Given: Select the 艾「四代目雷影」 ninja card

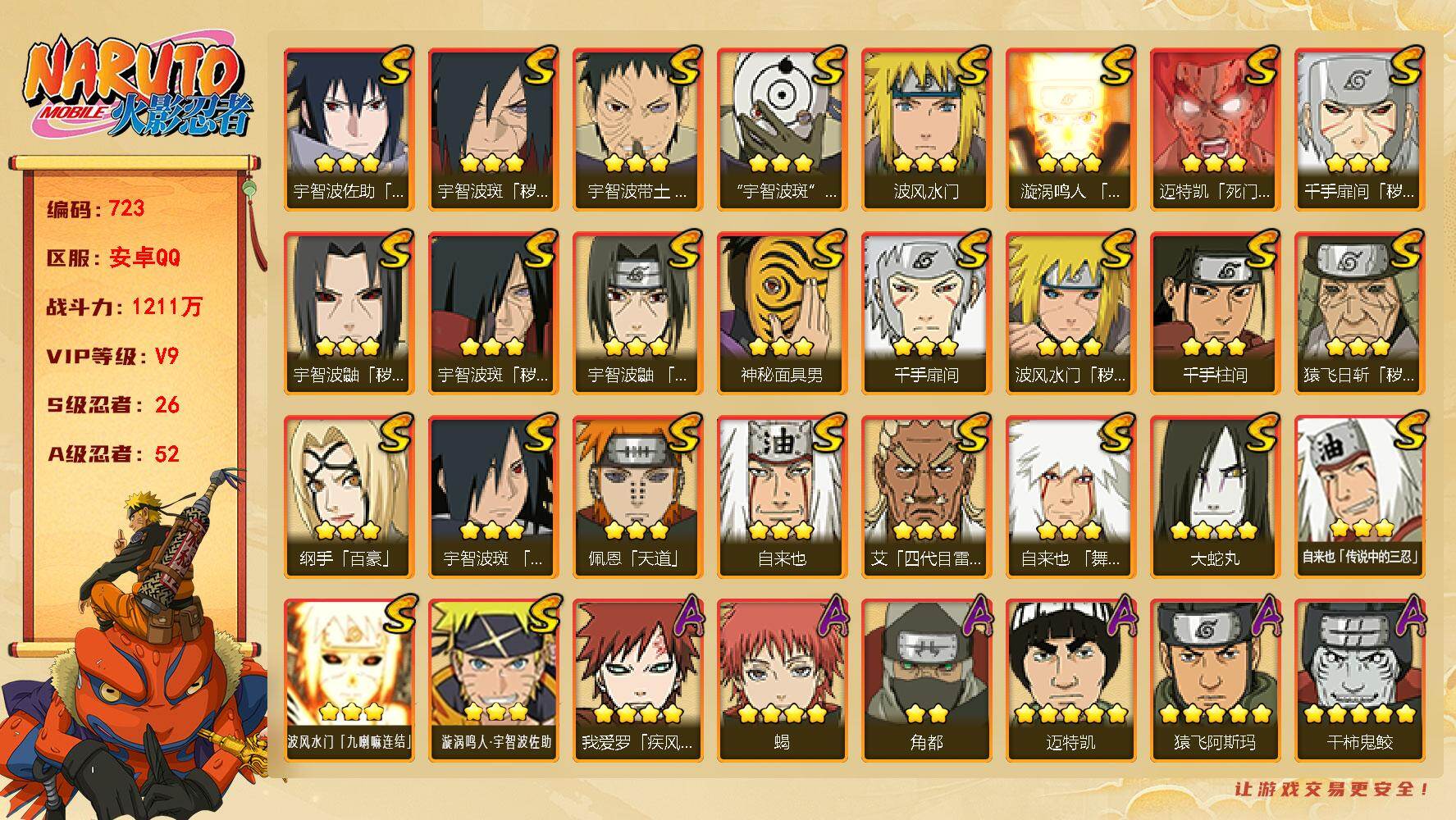Looking at the screenshot, I should pos(926,496).
